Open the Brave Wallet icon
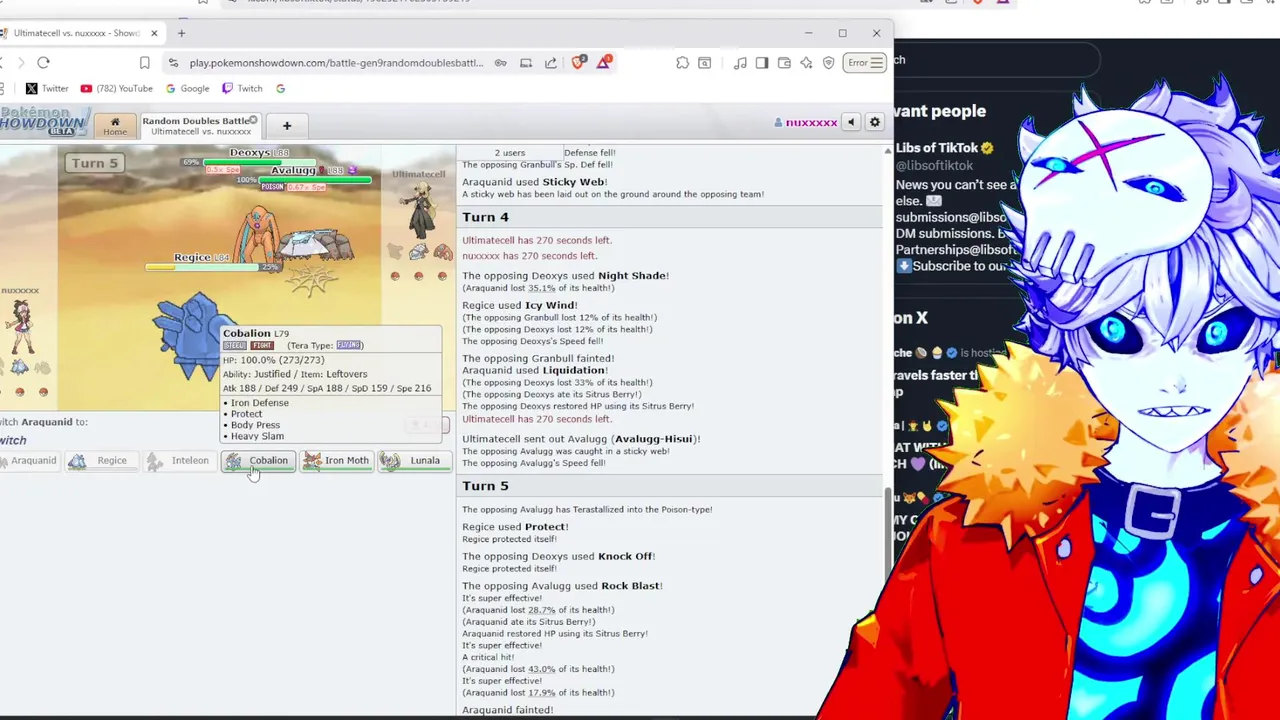This screenshot has width=1280, height=720. tap(784, 63)
